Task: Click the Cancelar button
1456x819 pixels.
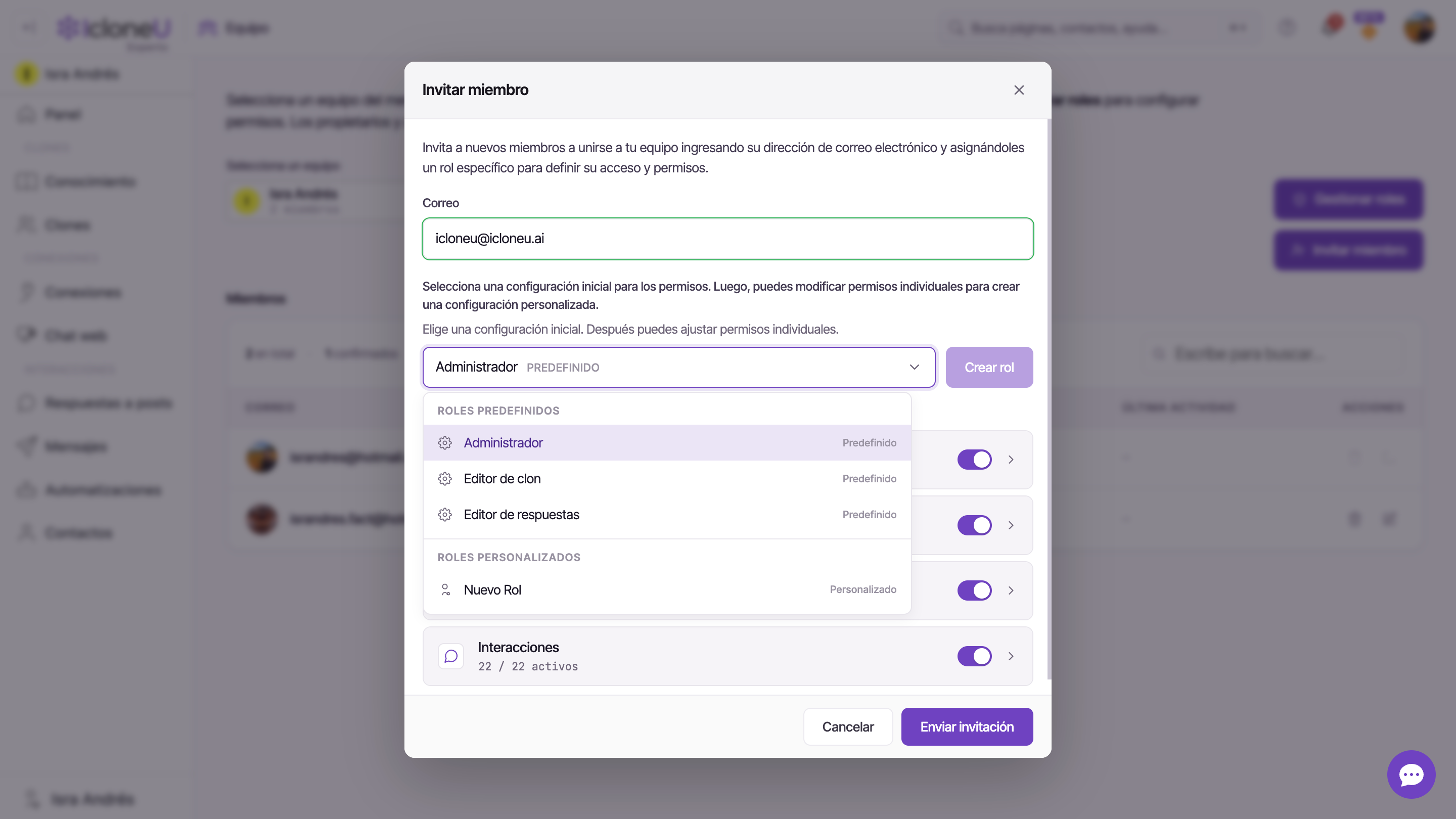Action: point(848,727)
